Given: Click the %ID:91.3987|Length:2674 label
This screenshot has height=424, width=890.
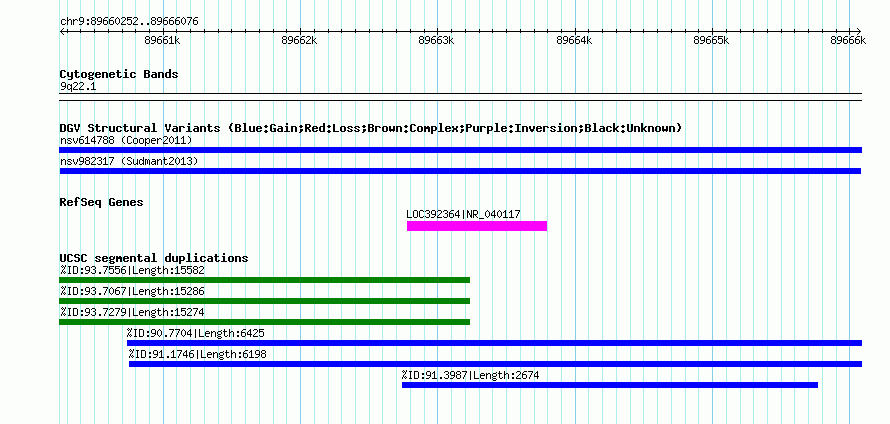Looking at the screenshot, I should coord(471,375).
